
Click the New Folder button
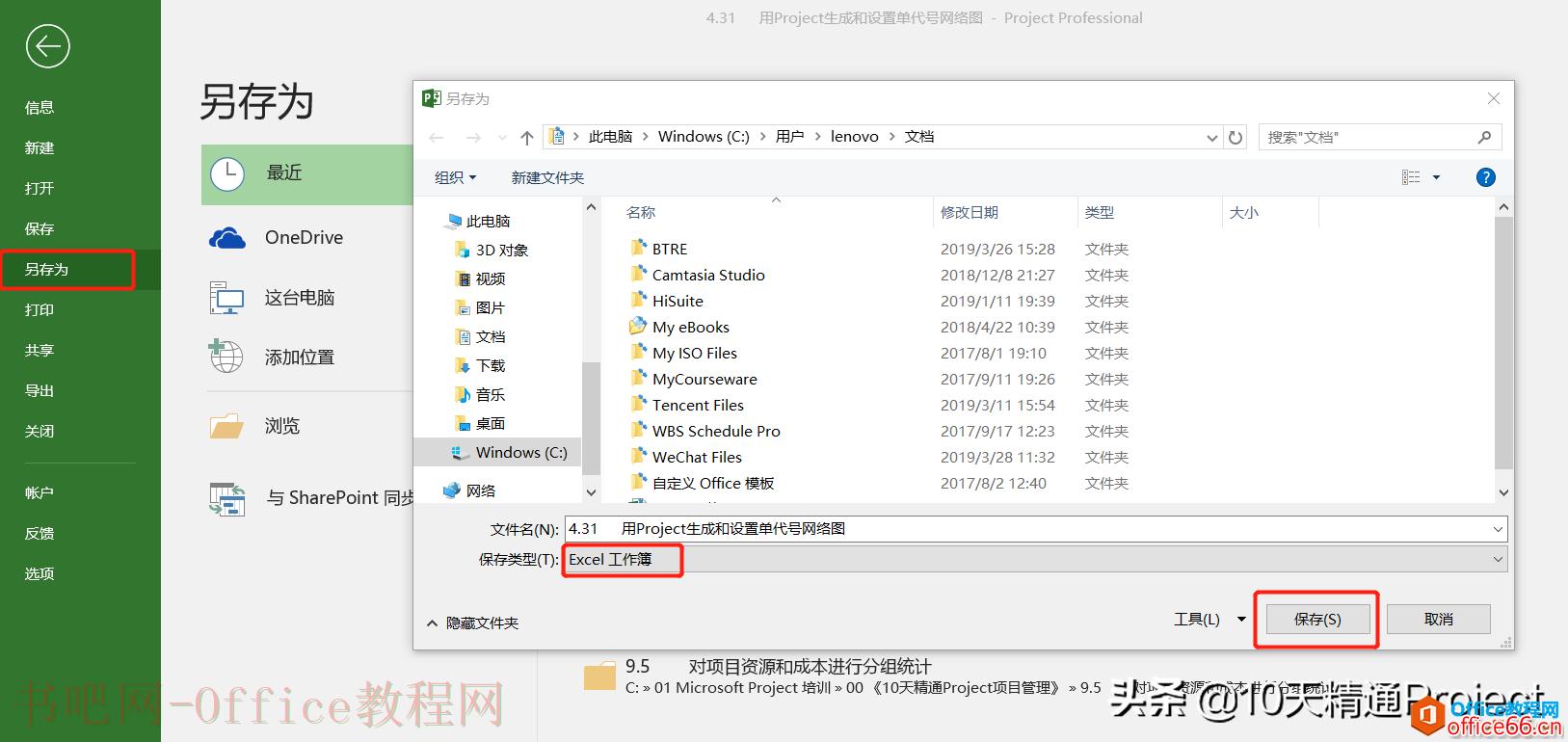pyautogui.click(x=547, y=177)
